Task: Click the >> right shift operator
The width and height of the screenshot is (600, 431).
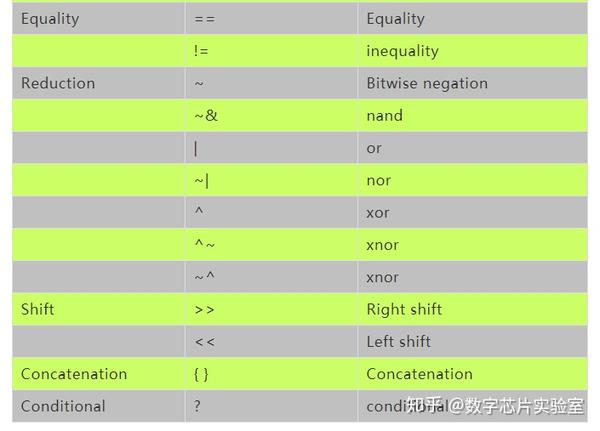Action: pyautogui.click(x=204, y=310)
